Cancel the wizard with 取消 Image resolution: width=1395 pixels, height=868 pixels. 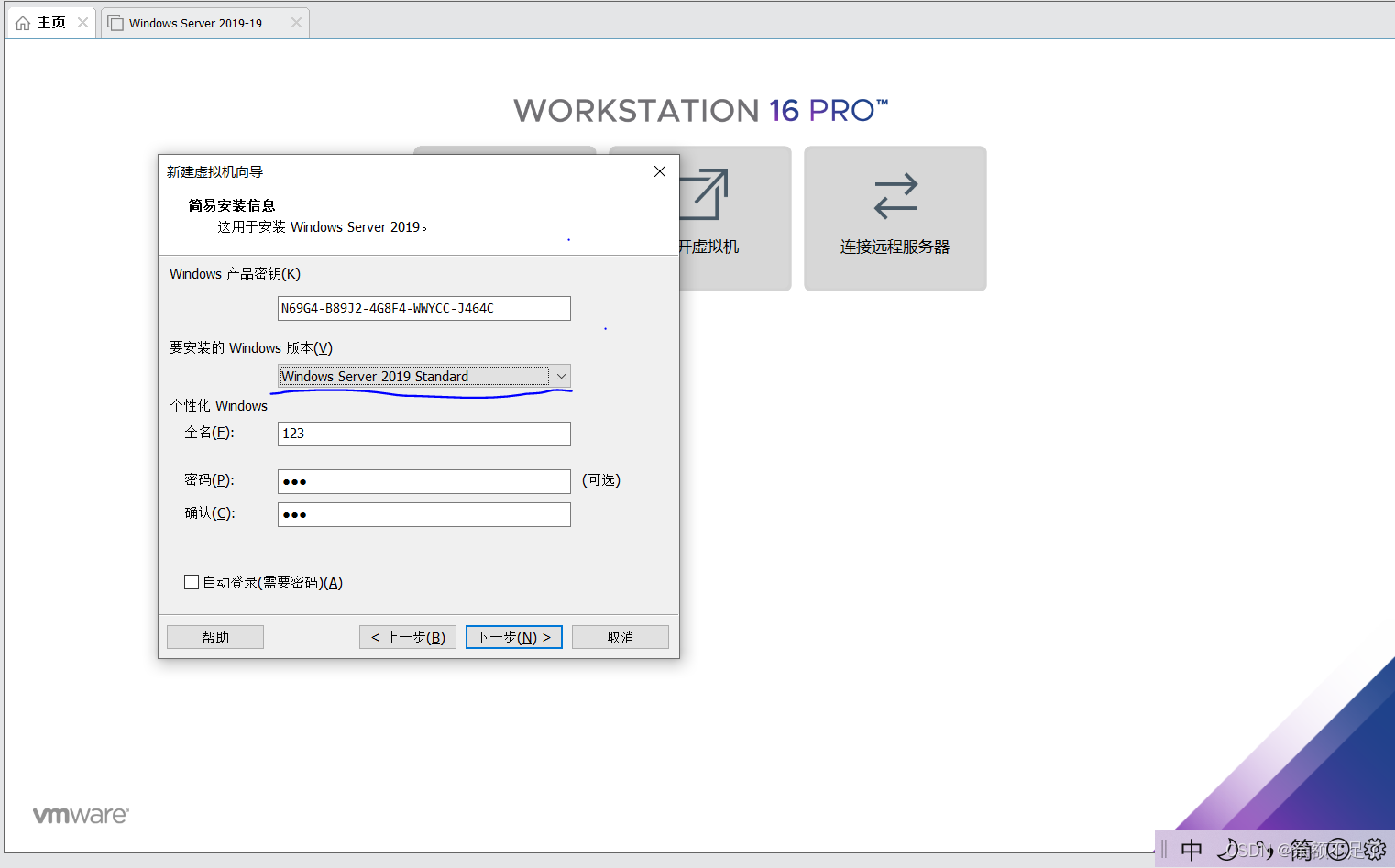(x=621, y=637)
